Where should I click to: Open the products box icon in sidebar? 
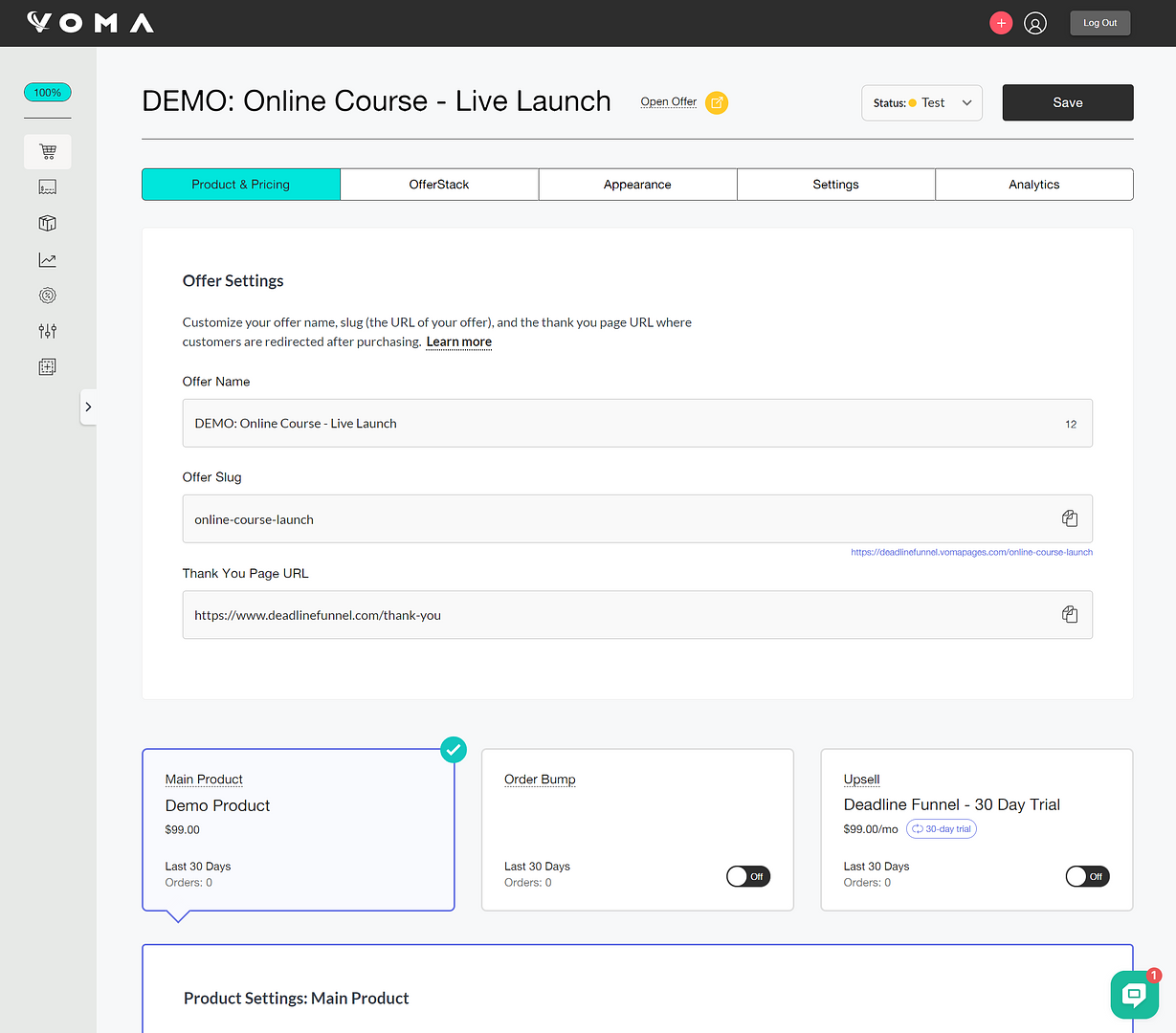pos(48,223)
